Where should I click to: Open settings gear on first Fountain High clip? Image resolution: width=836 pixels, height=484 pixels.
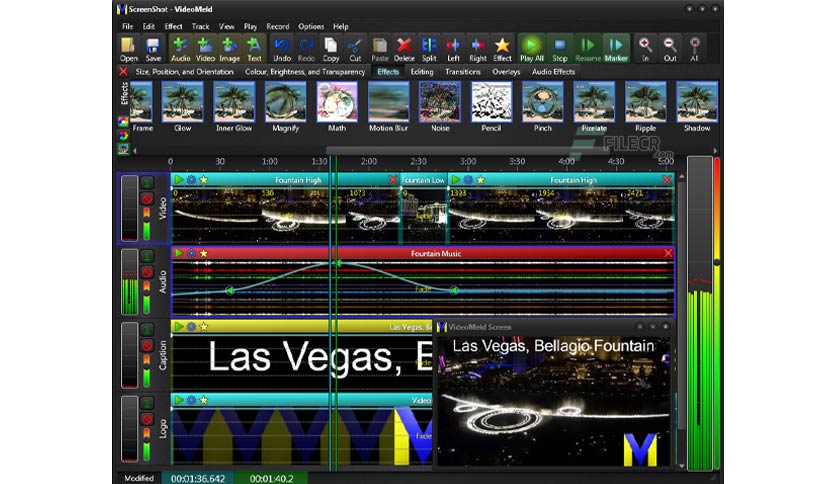click(x=191, y=180)
